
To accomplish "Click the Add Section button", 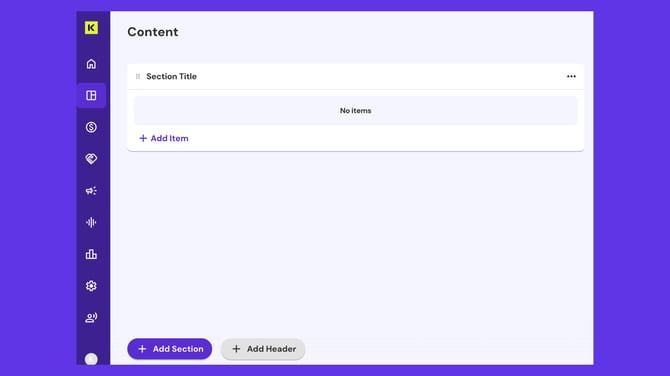I will point(170,349).
